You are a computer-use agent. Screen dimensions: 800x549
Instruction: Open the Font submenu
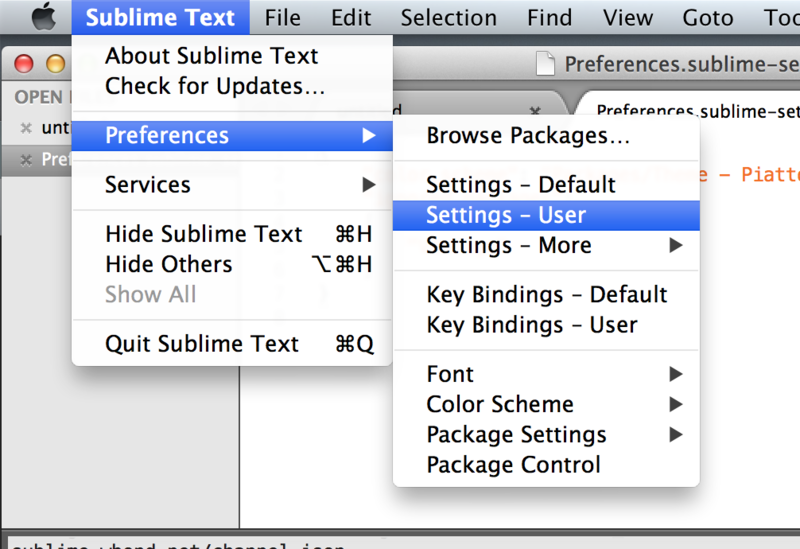click(546, 374)
